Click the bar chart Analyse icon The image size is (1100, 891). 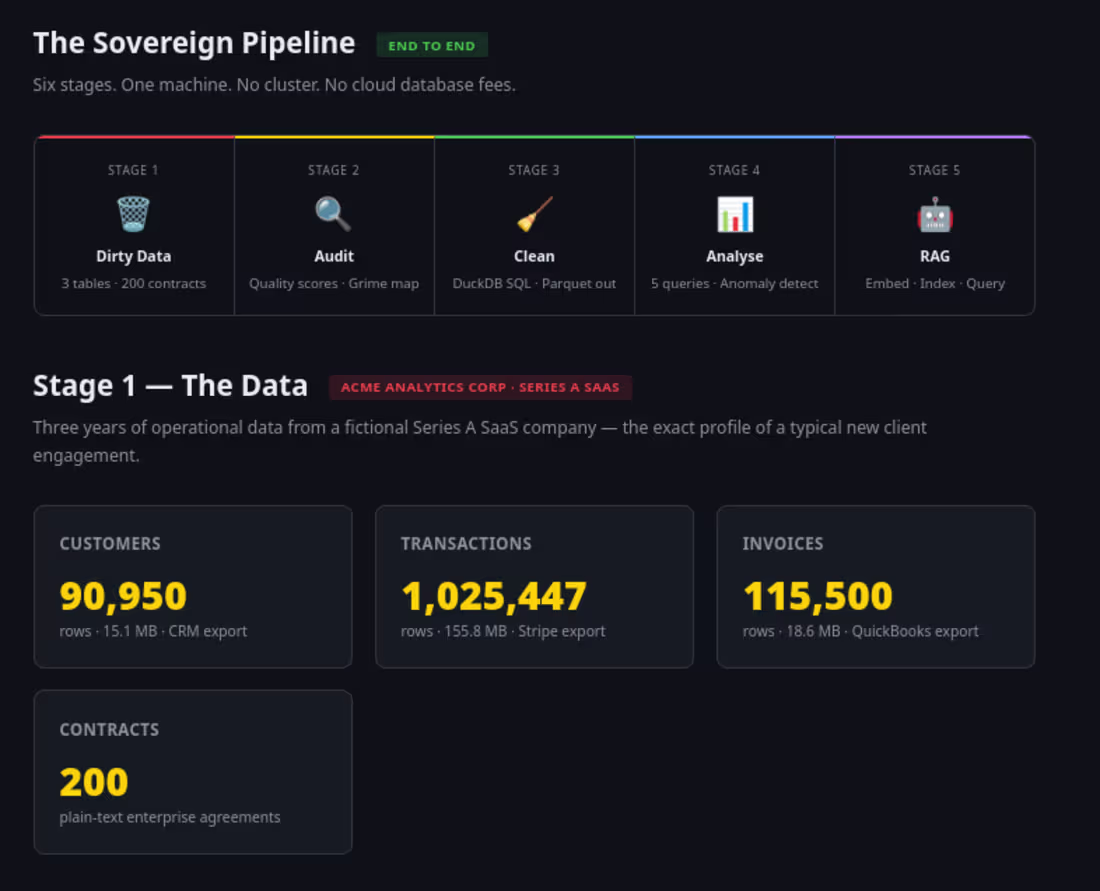[x=735, y=214]
